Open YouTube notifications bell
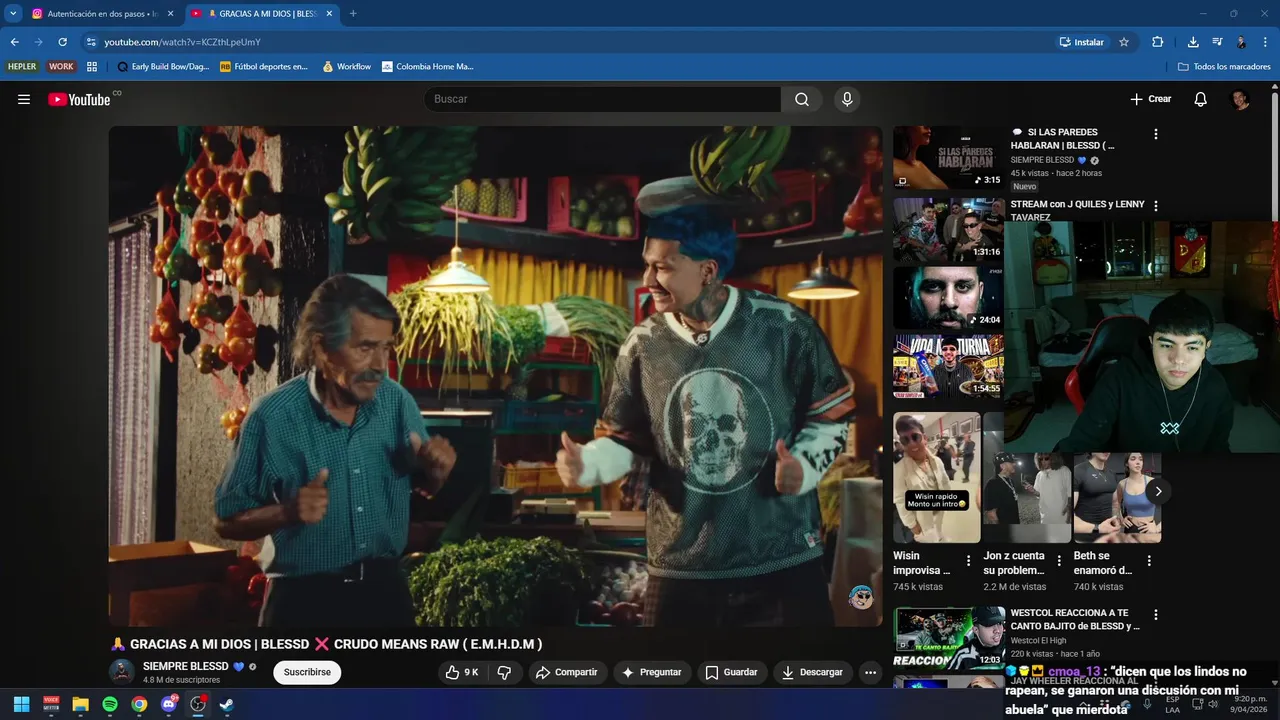The image size is (1280, 720). 1201,99
